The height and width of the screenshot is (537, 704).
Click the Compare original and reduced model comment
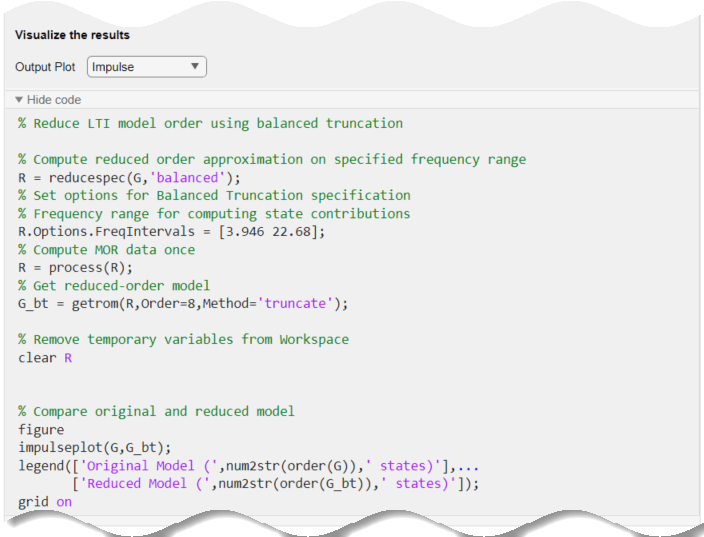(x=156, y=412)
